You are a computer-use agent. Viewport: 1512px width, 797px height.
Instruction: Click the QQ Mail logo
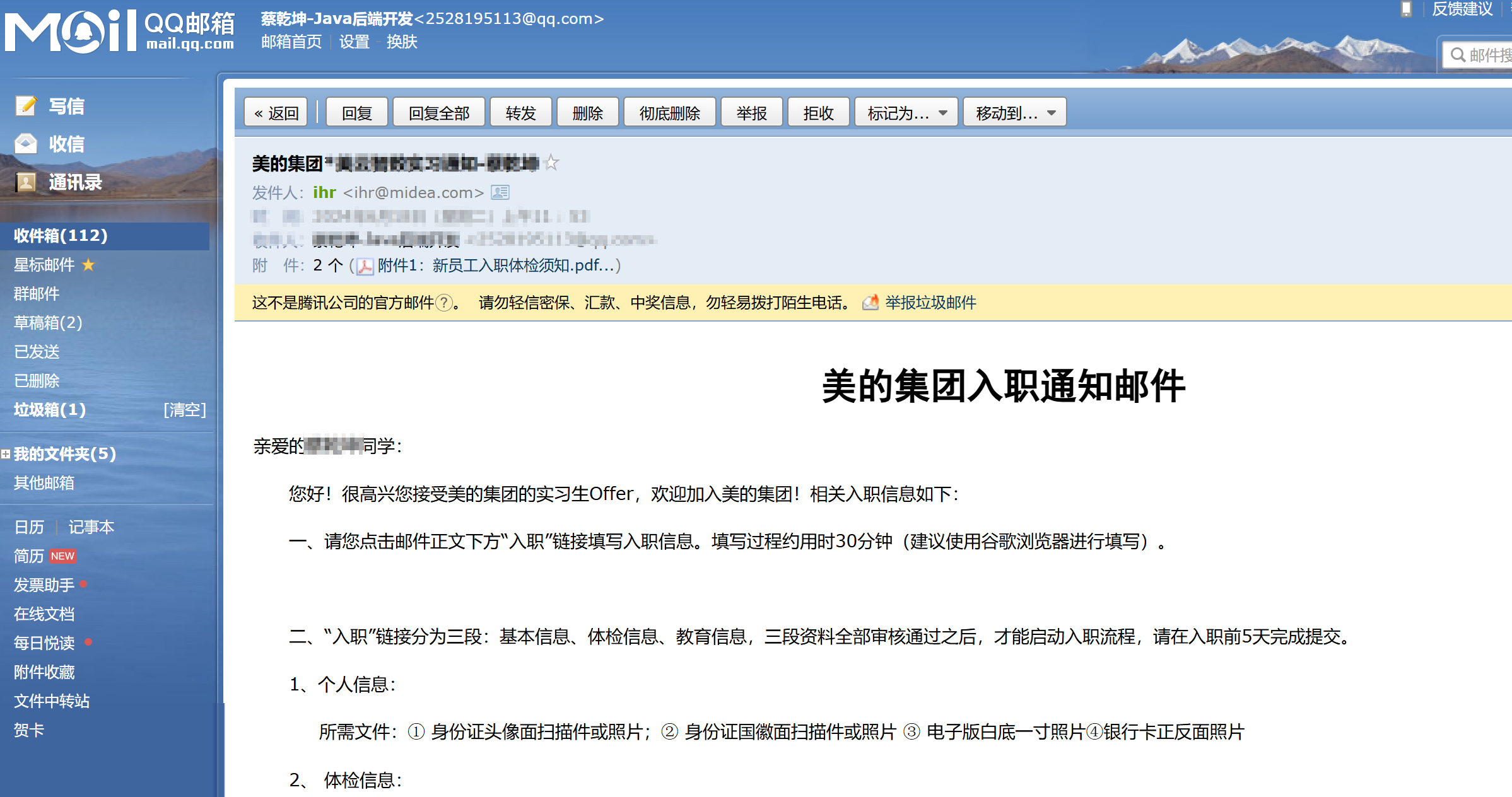point(120,32)
